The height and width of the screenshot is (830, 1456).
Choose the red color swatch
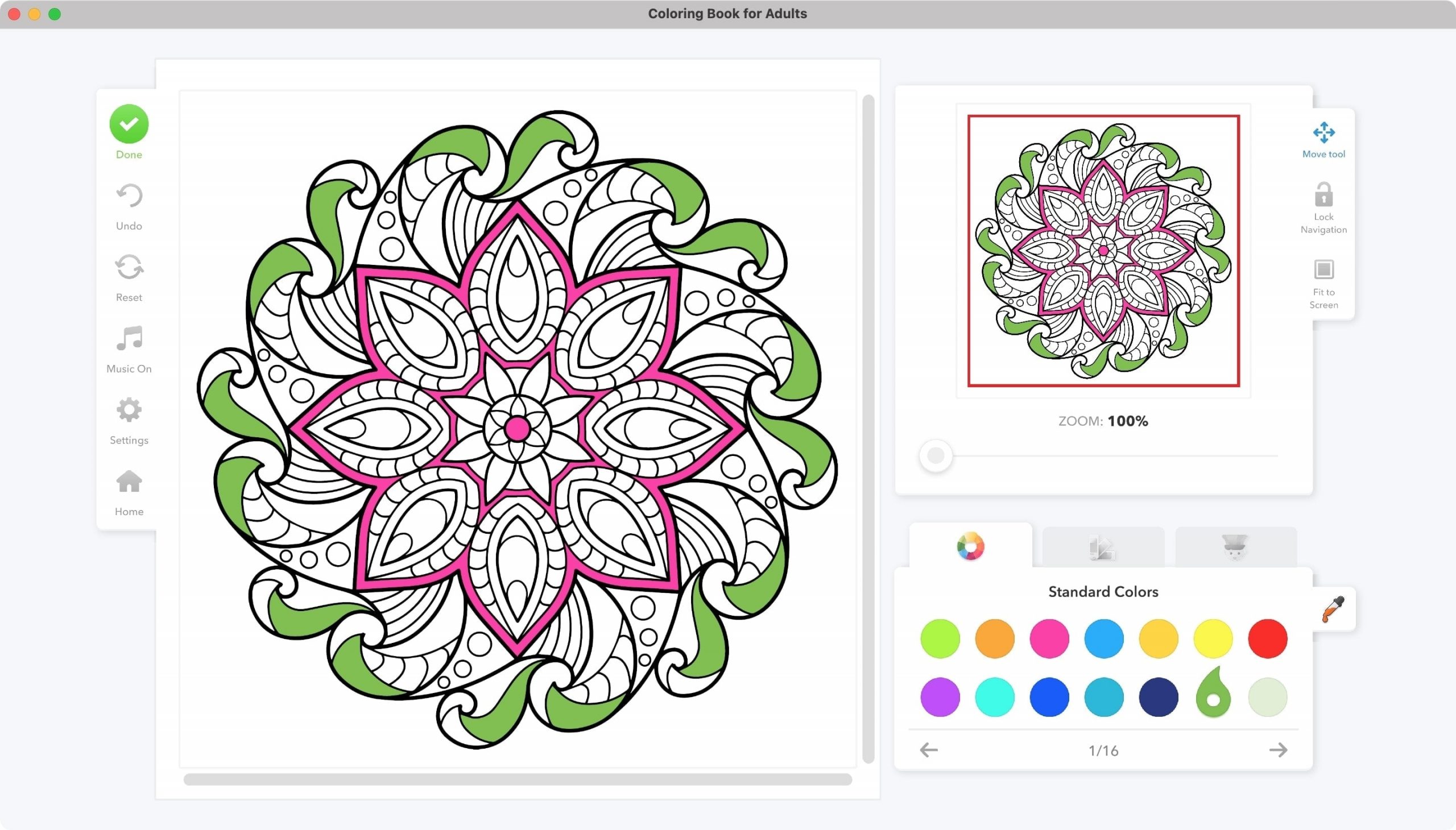pos(1267,638)
